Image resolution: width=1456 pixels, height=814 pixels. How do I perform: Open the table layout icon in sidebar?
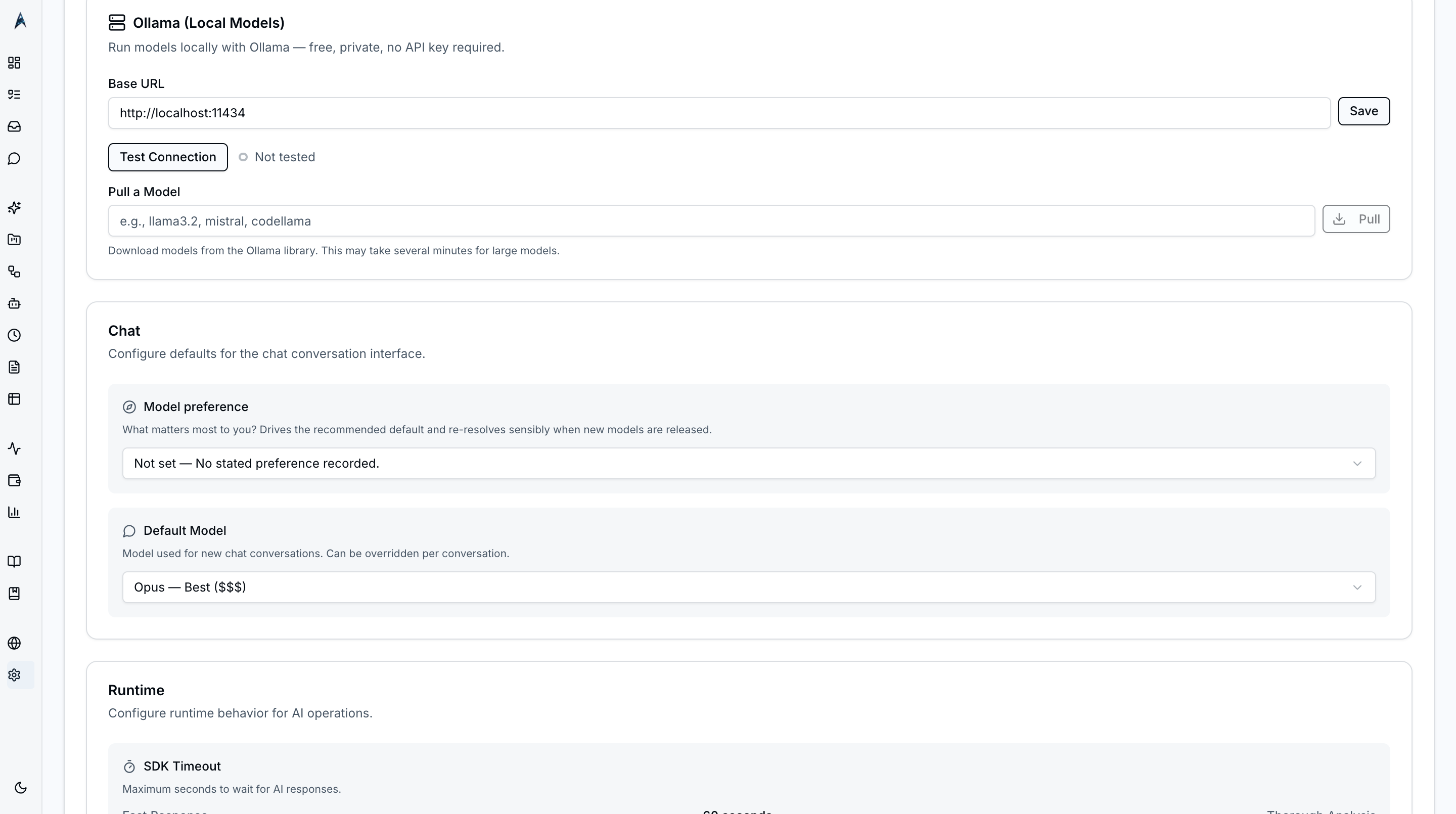click(14, 399)
